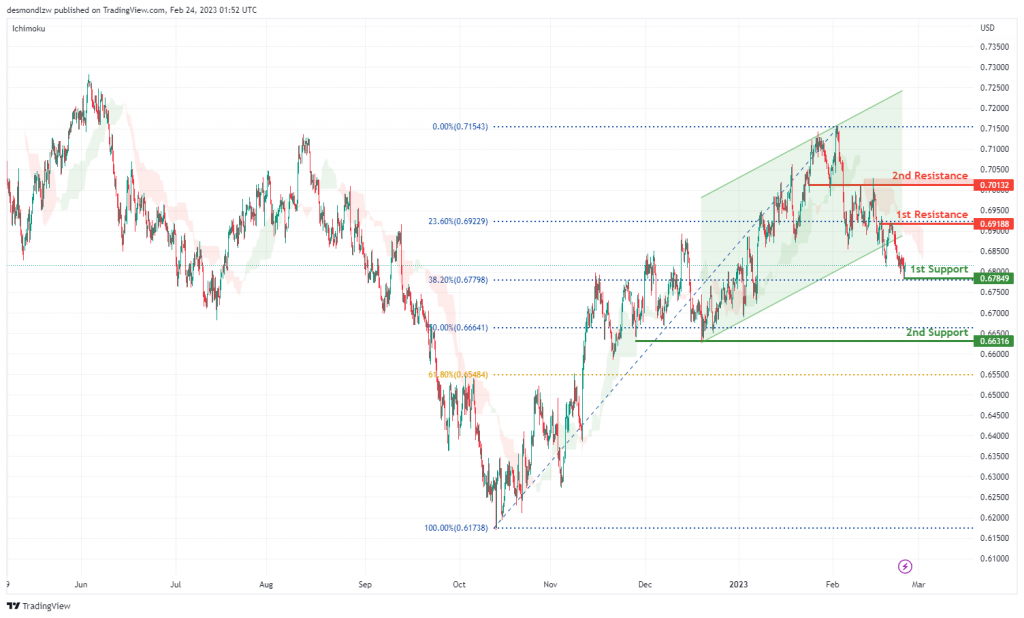Click the TradingView logo icon

(x=13, y=606)
